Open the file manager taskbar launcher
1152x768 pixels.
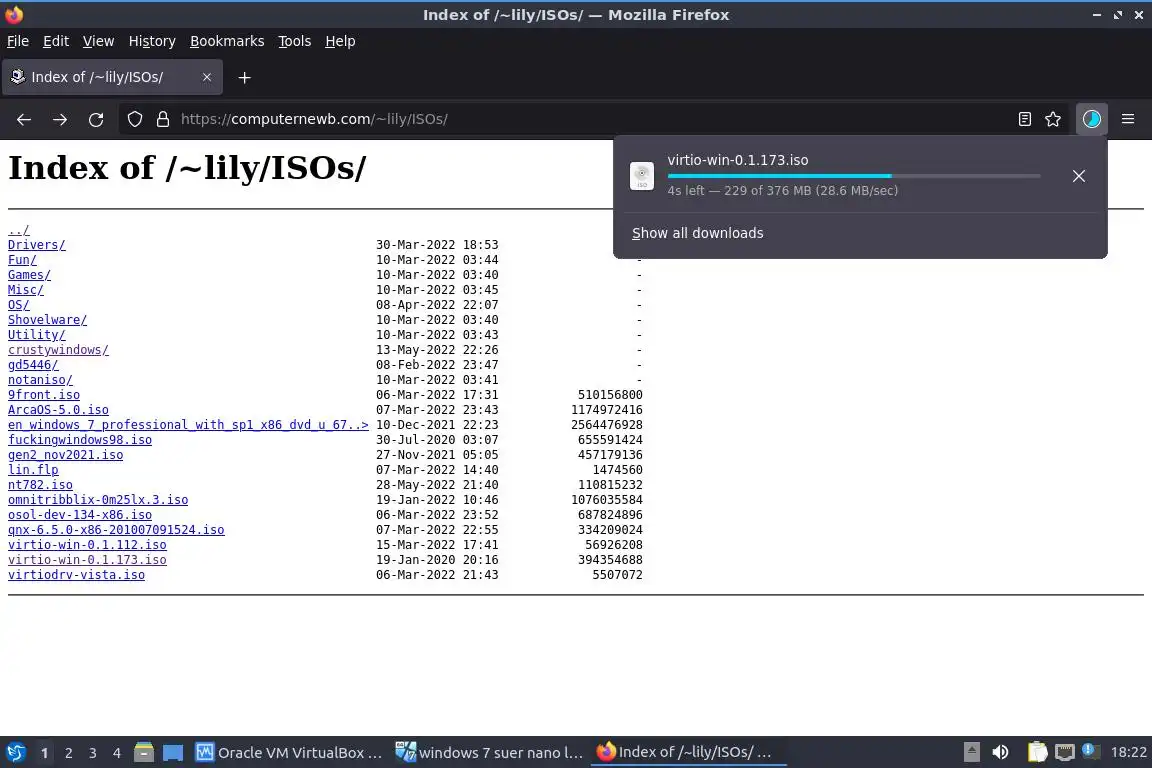(x=144, y=753)
